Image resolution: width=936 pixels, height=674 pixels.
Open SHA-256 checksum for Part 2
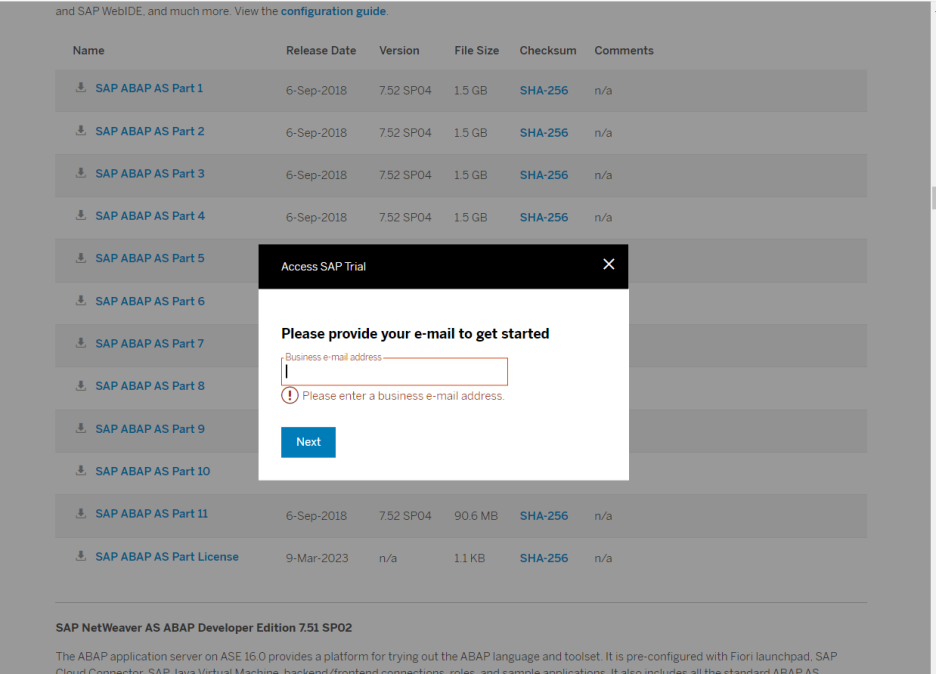[x=544, y=133]
